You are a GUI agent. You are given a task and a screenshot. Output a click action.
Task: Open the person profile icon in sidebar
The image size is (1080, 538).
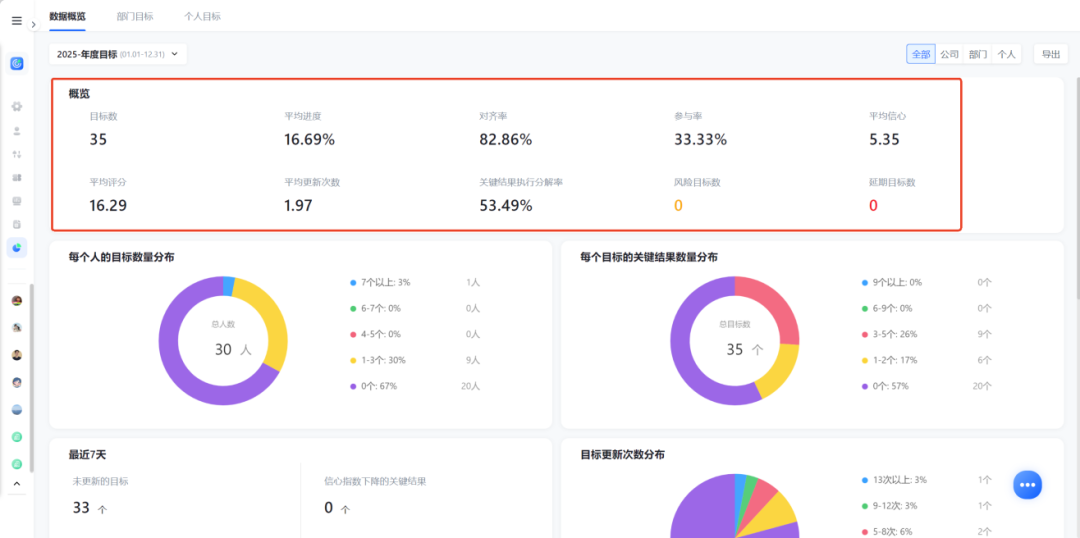pyautogui.click(x=17, y=130)
